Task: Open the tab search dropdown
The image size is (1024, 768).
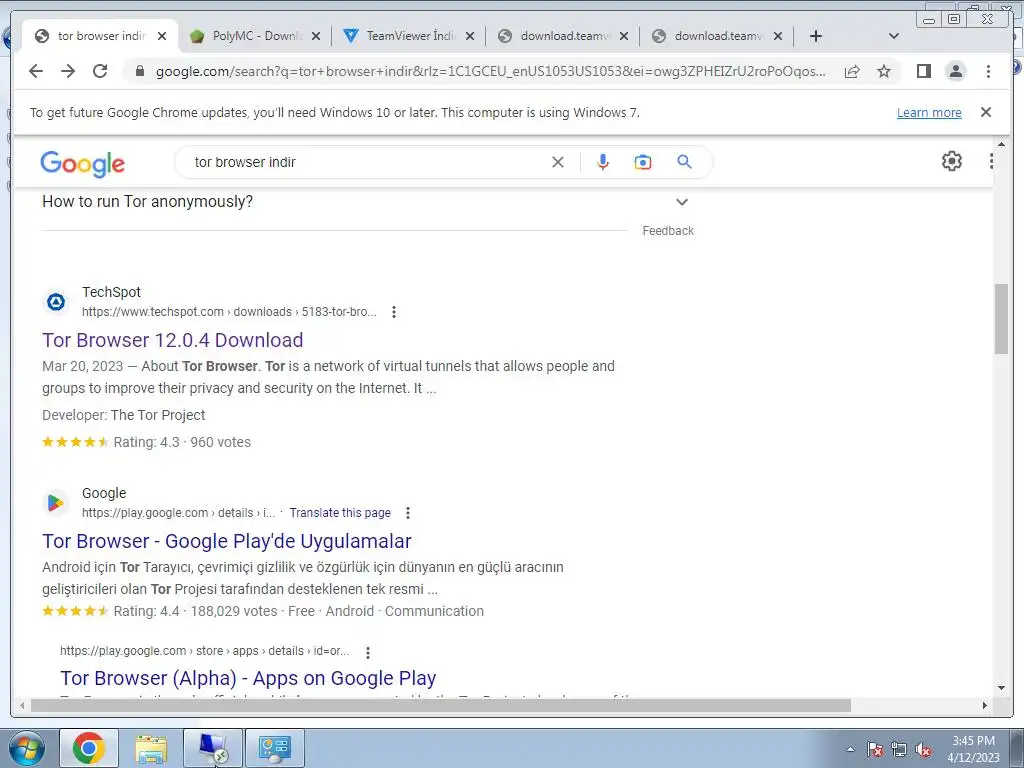Action: pyautogui.click(x=894, y=36)
